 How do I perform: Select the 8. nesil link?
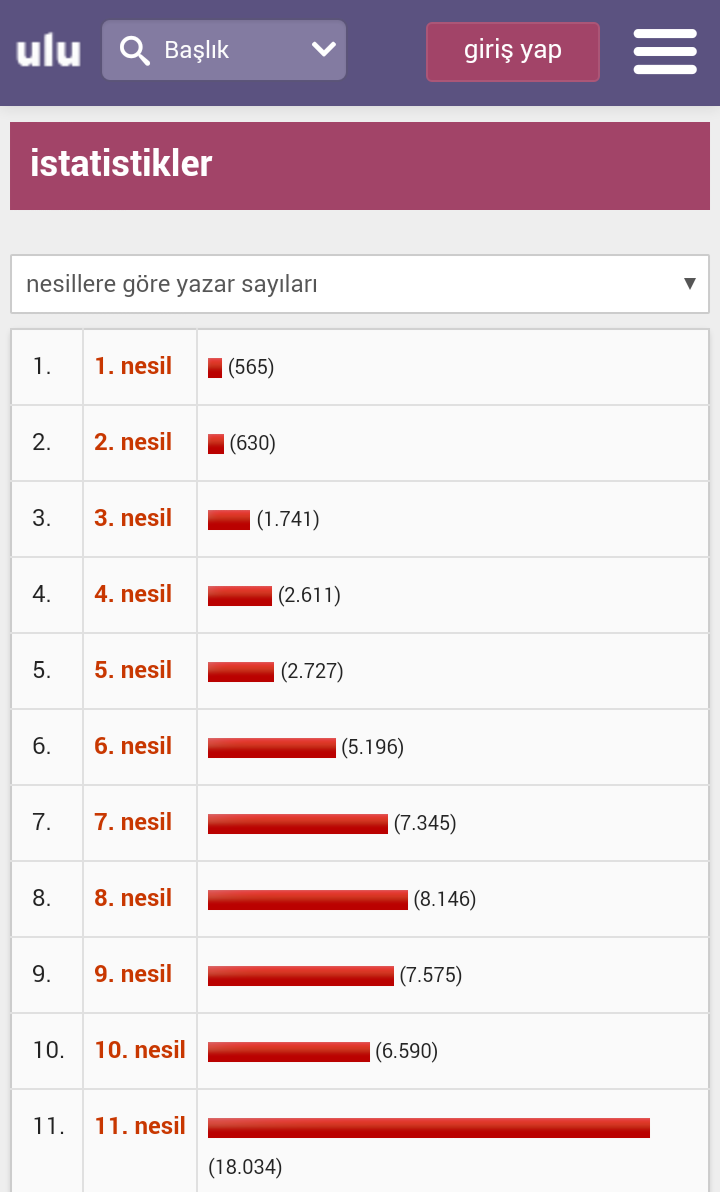(x=133, y=898)
